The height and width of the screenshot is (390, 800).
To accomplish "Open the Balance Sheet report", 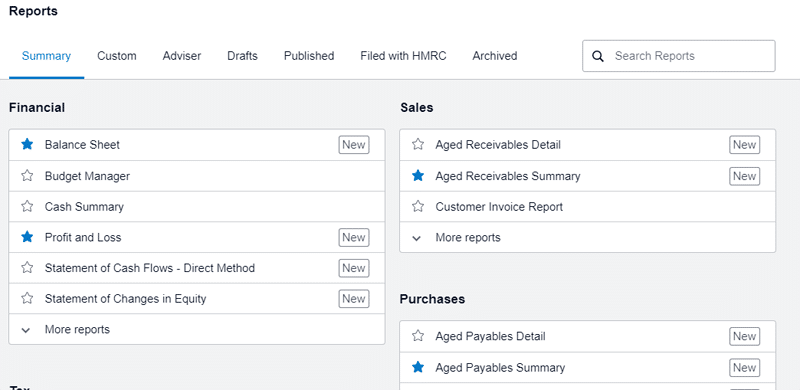I will [82, 144].
